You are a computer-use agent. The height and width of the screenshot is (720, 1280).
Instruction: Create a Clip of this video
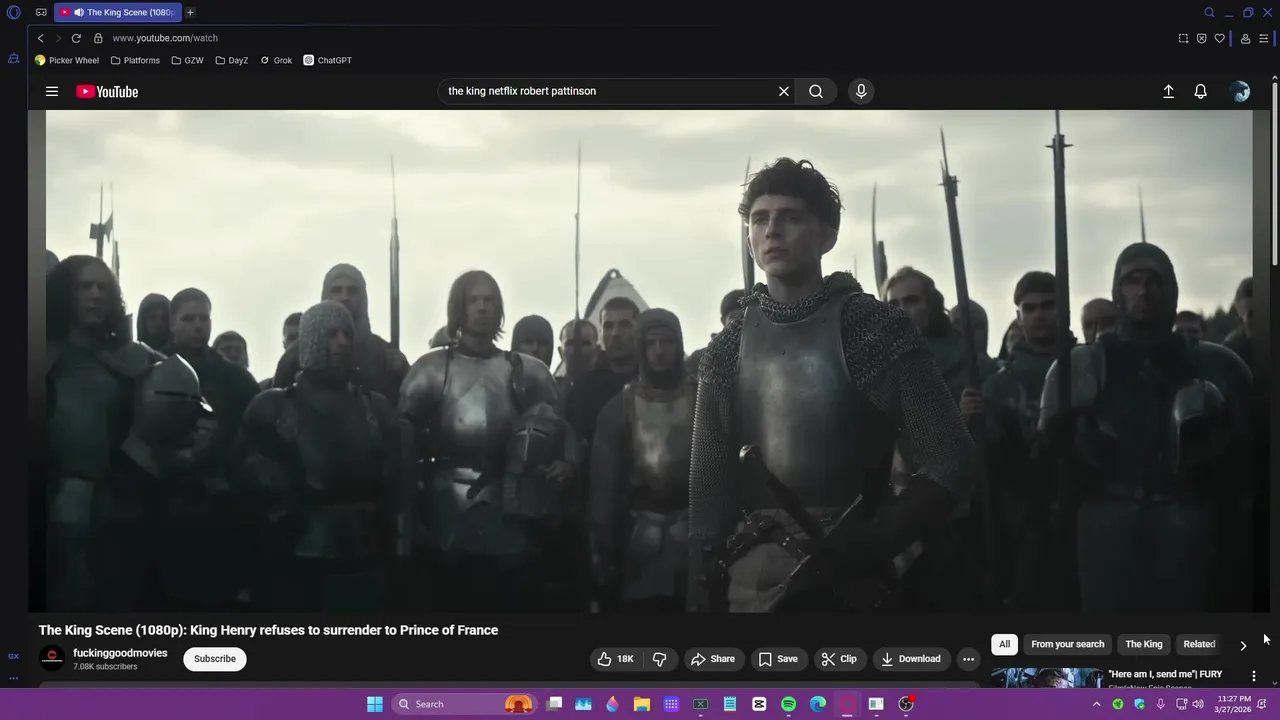839,659
